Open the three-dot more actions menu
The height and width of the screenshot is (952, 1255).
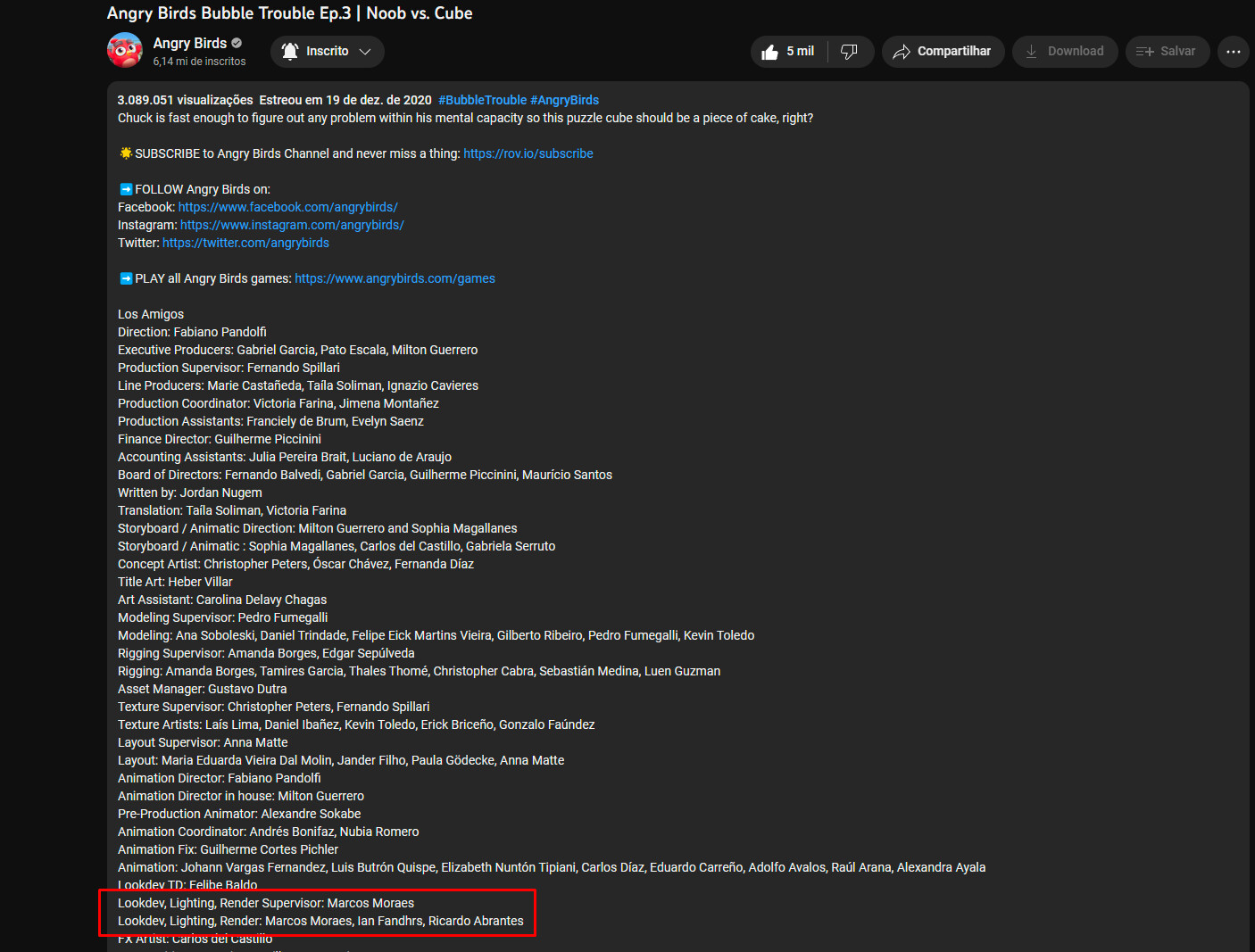[x=1234, y=52]
